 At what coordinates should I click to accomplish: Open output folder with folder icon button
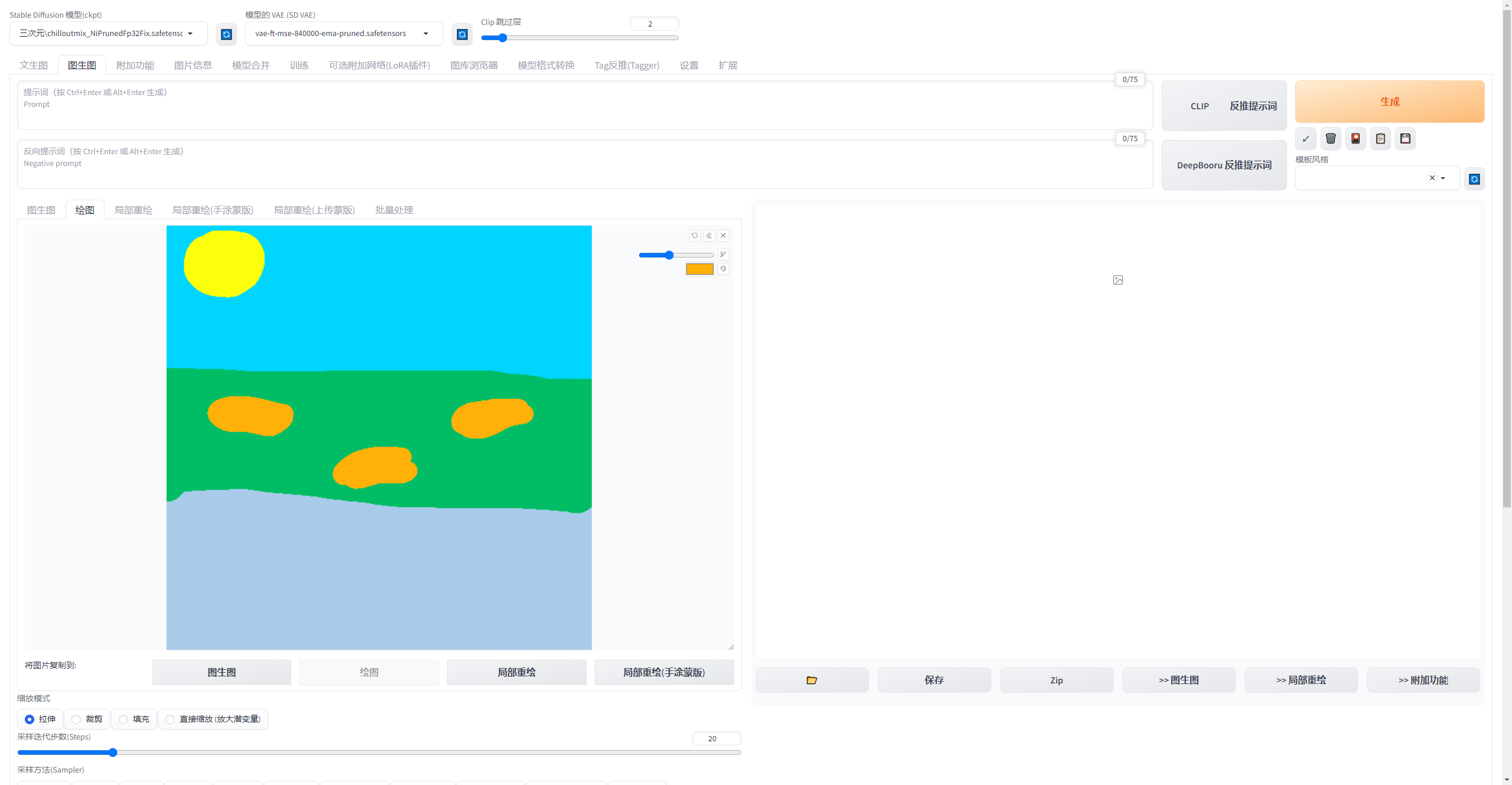(812, 680)
